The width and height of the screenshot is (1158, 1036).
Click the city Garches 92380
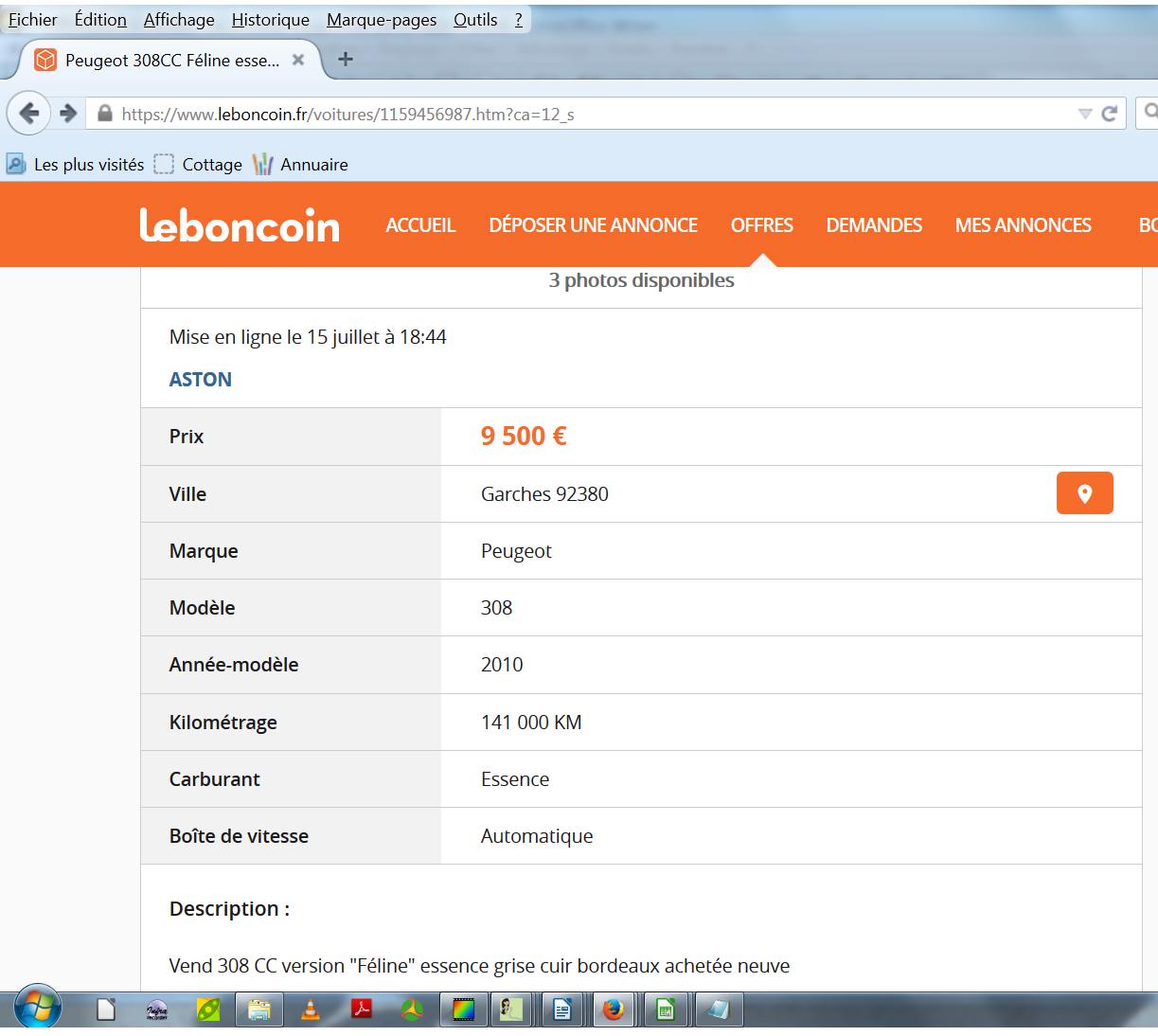click(x=544, y=494)
